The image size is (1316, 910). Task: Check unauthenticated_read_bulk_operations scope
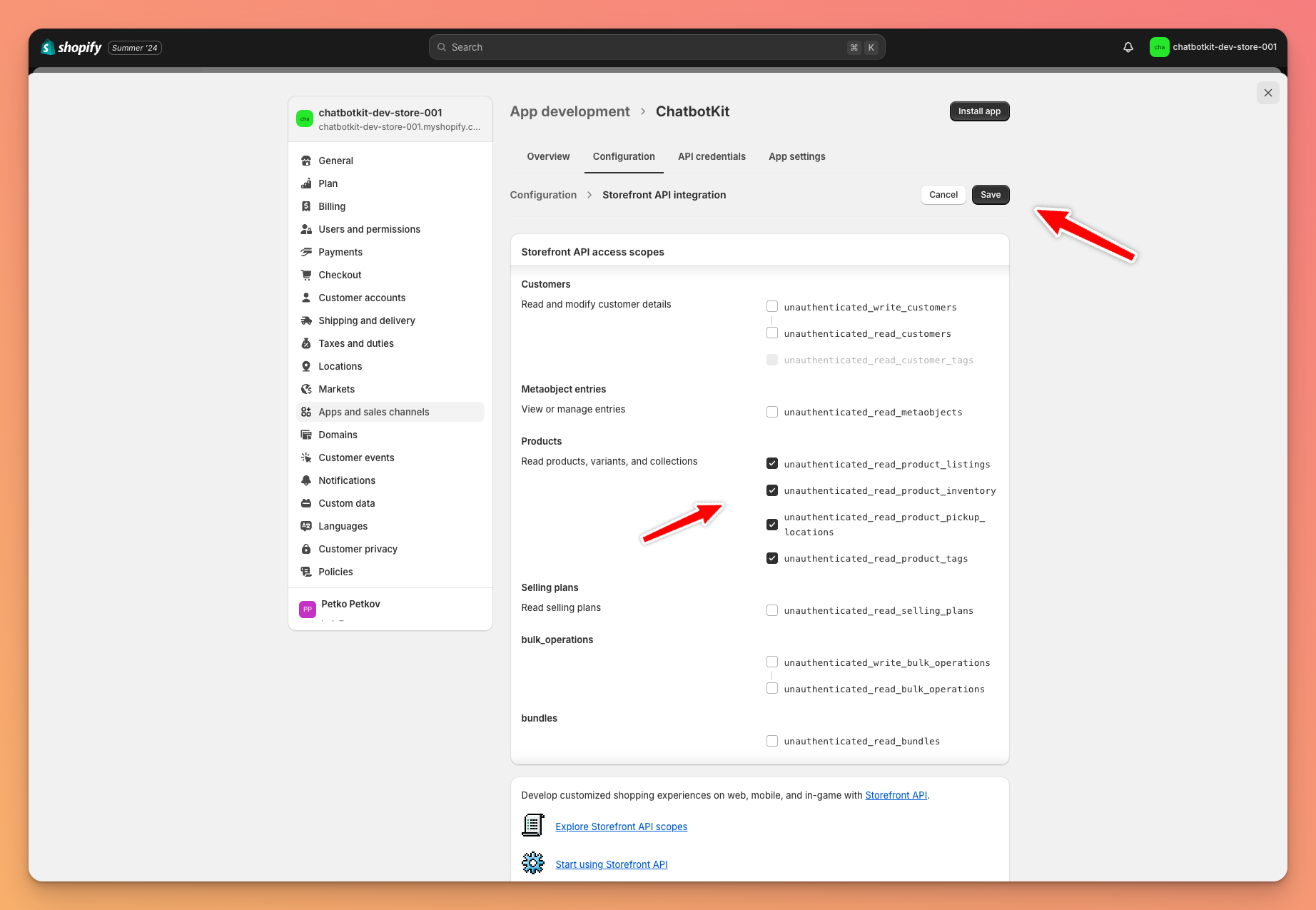[772, 688]
